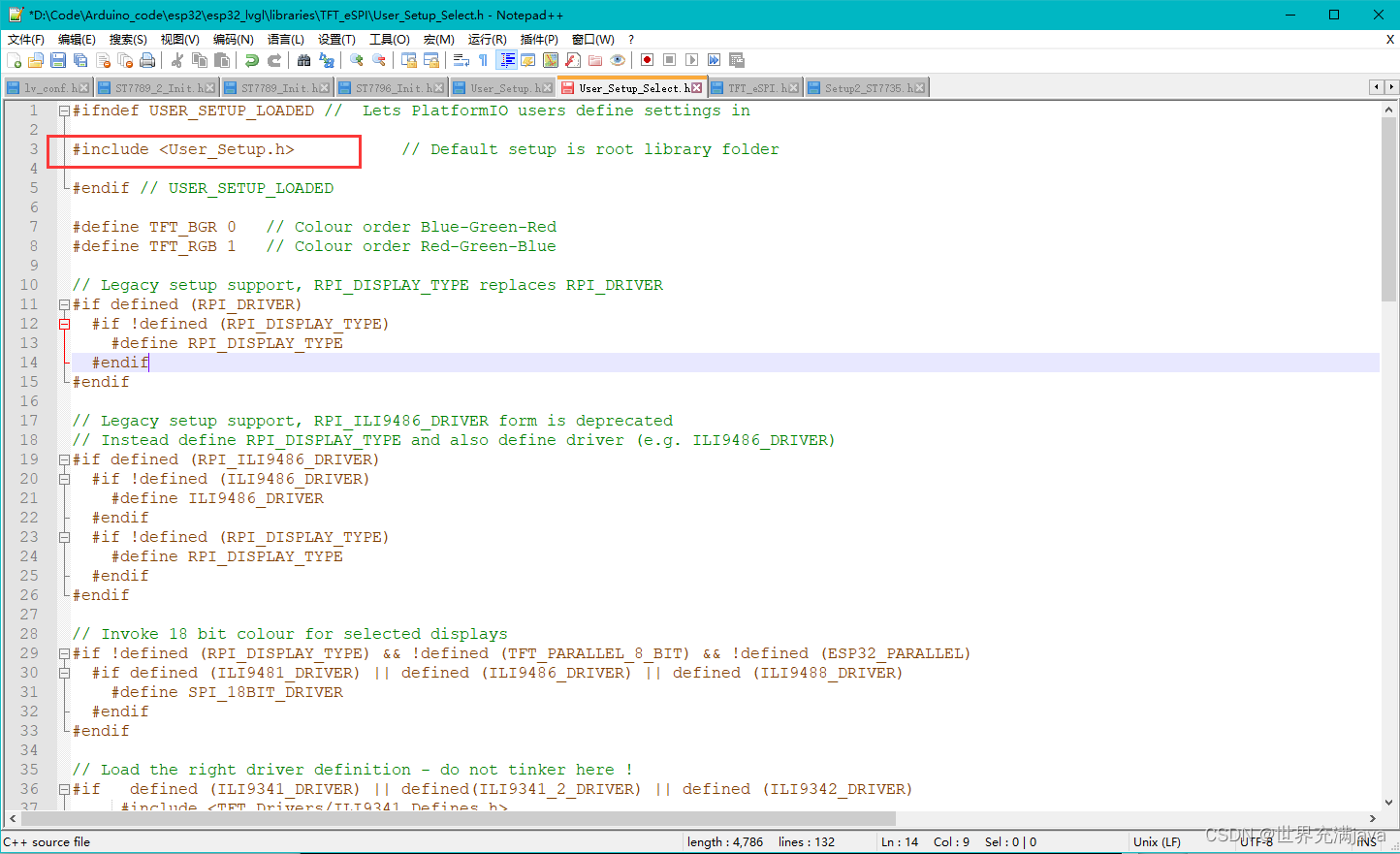Close the User_Setup_Select.h tab
This screenshot has width=1400, height=854.
tap(696, 87)
